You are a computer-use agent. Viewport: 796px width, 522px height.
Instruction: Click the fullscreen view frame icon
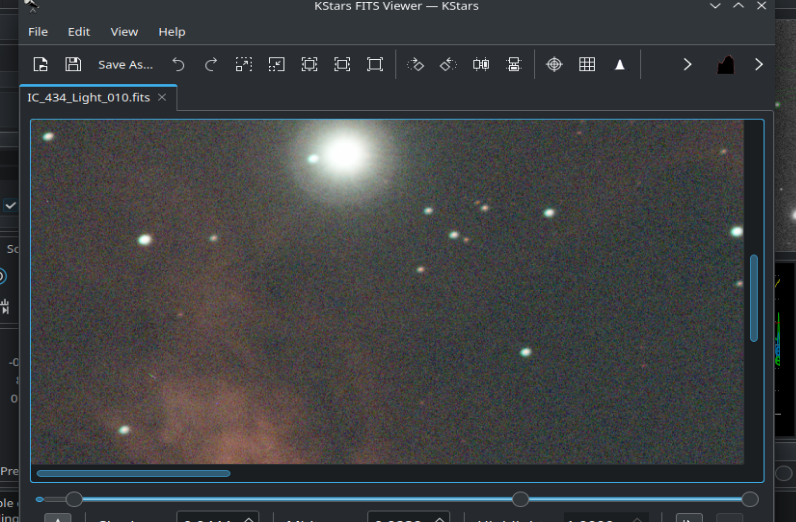point(375,64)
